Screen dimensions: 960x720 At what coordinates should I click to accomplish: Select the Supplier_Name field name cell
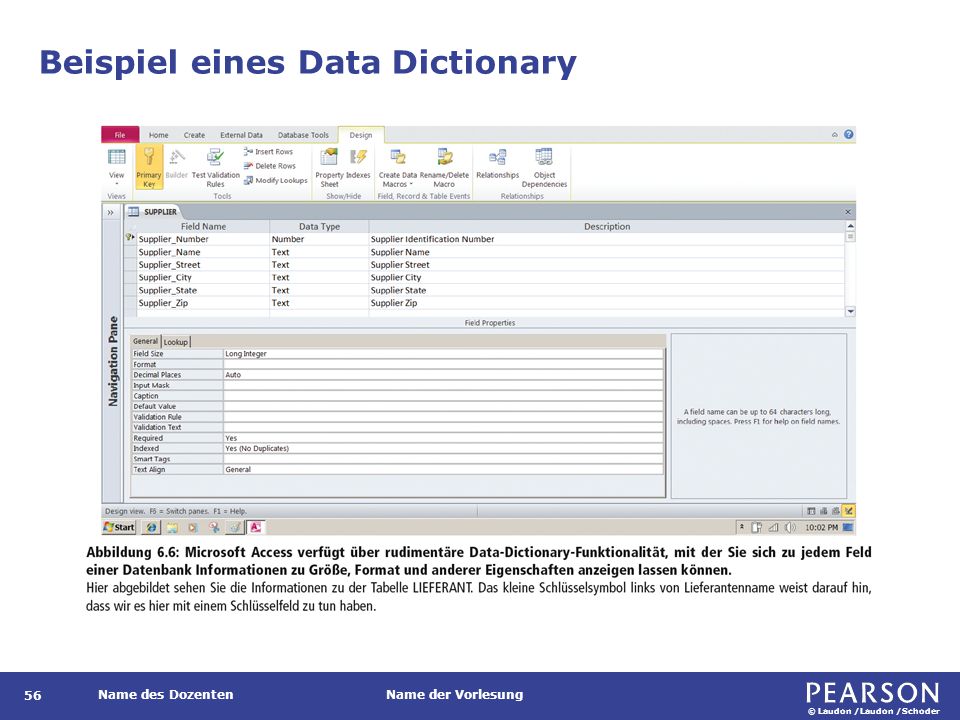(203, 252)
